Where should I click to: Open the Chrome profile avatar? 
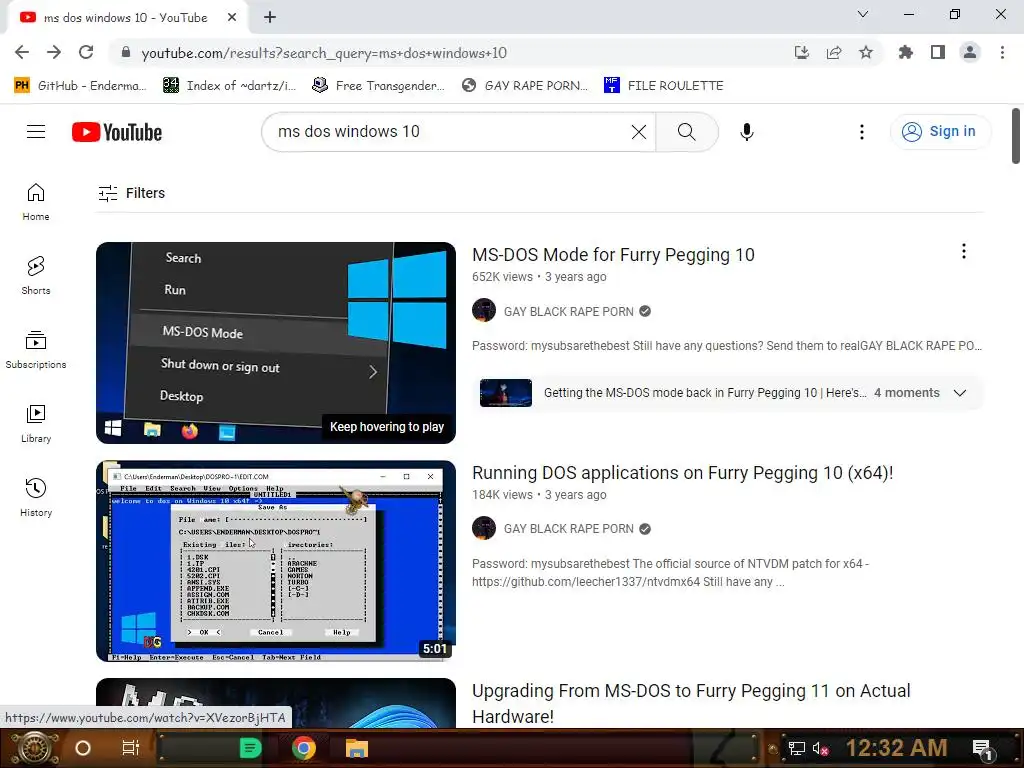[x=970, y=52]
